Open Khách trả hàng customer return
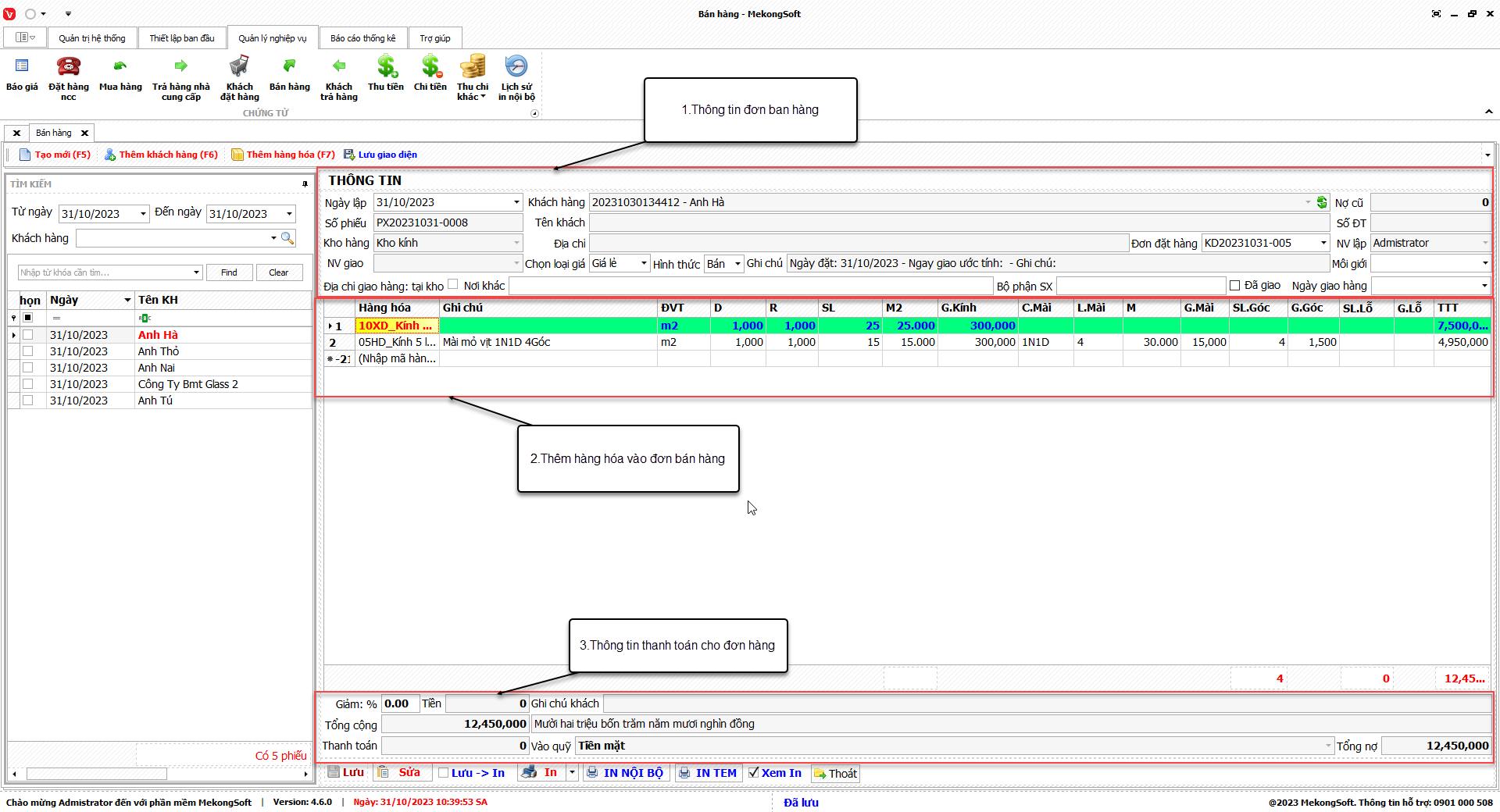 point(339,78)
